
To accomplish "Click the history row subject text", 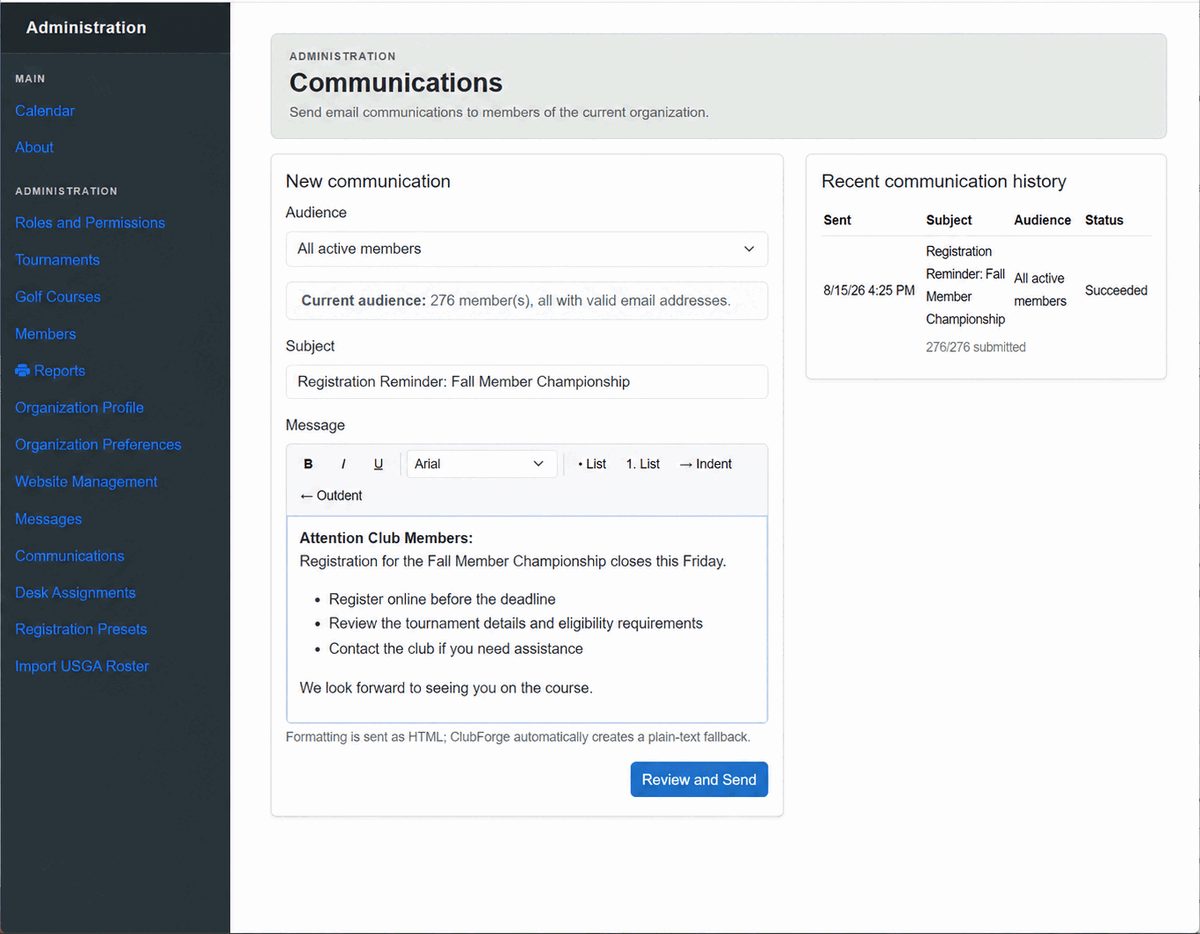I will pyautogui.click(x=965, y=285).
